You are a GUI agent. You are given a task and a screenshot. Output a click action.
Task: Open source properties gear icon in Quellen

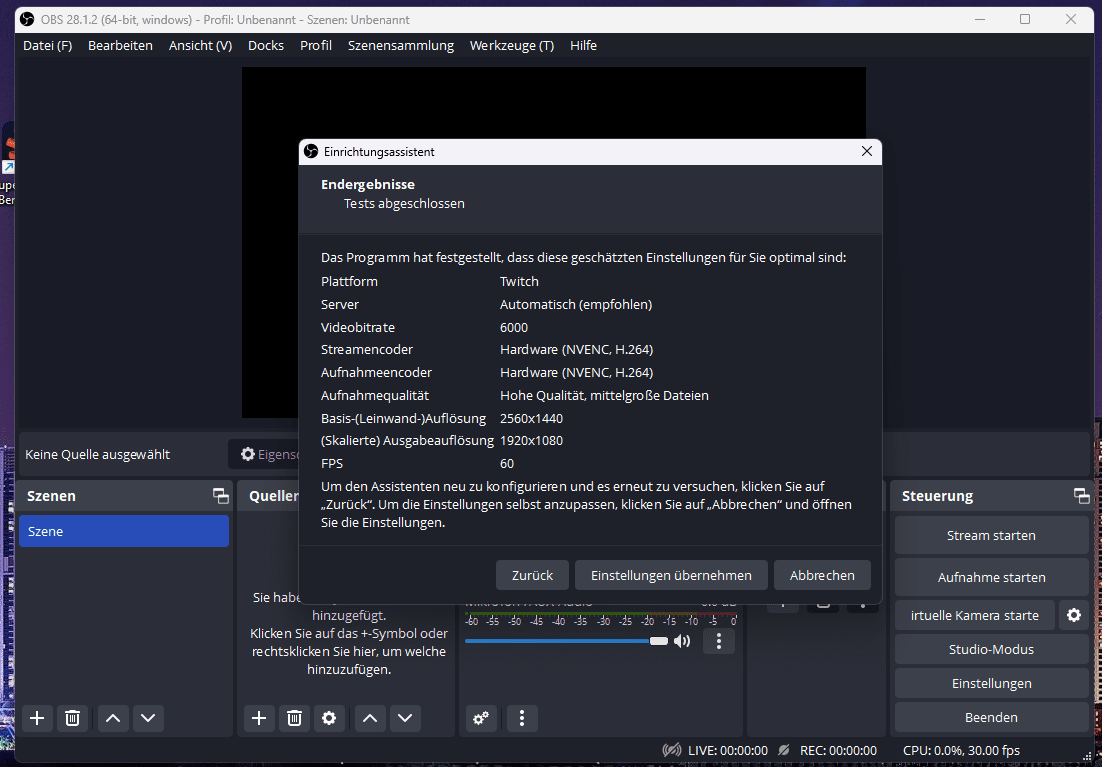pos(329,718)
